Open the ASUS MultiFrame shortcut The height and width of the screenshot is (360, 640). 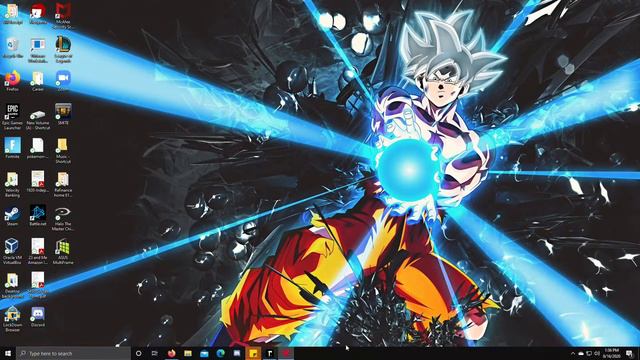pyautogui.click(x=63, y=251)
